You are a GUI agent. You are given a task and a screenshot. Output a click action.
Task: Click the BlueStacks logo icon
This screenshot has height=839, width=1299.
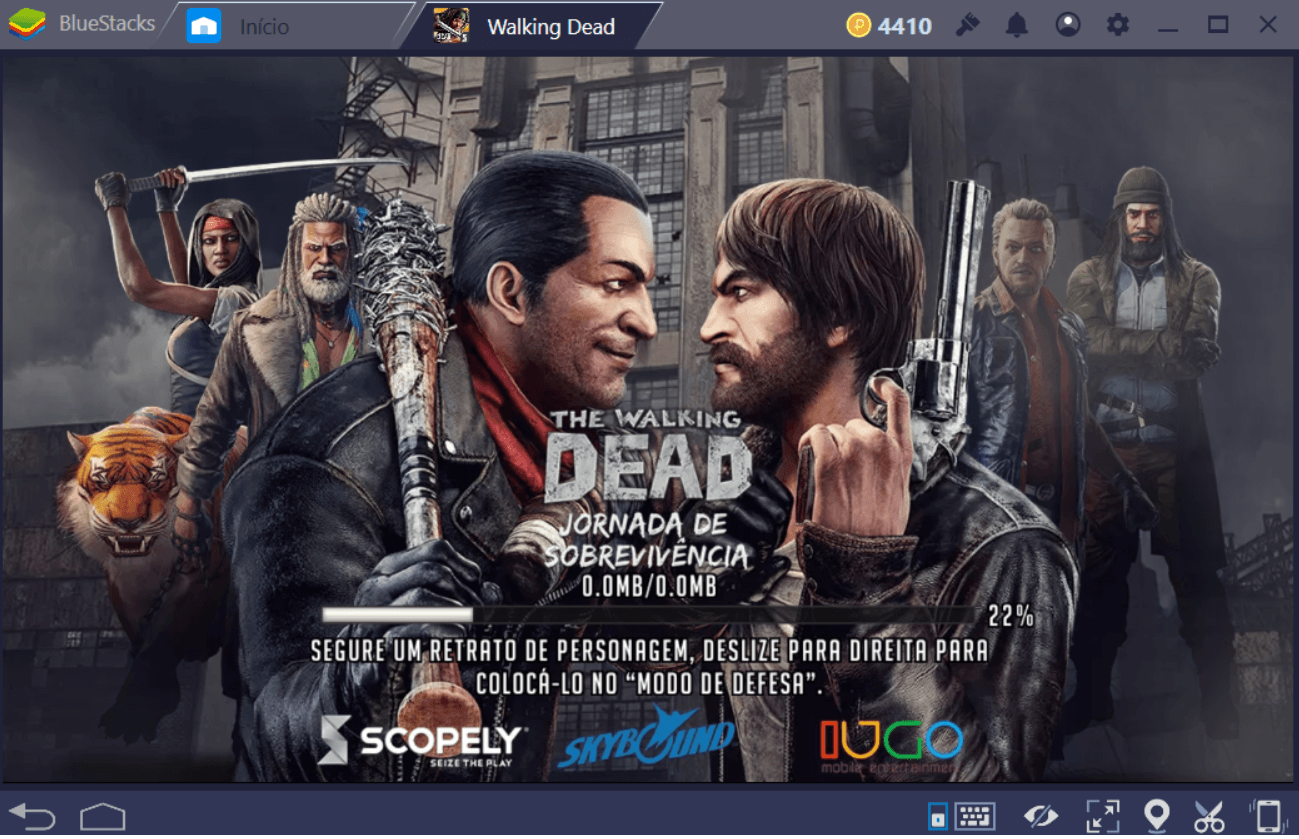pos(27,25)
